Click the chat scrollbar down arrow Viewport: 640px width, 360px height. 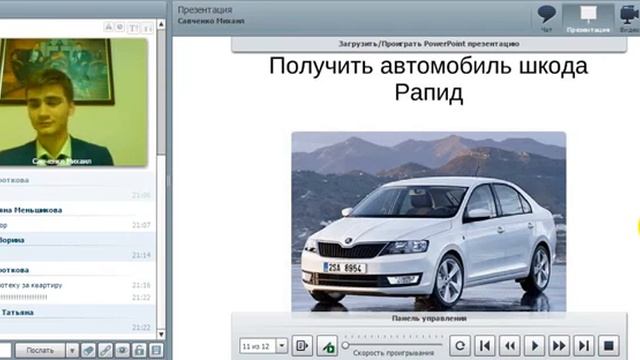pyautogui.click(x=161, y=334)
